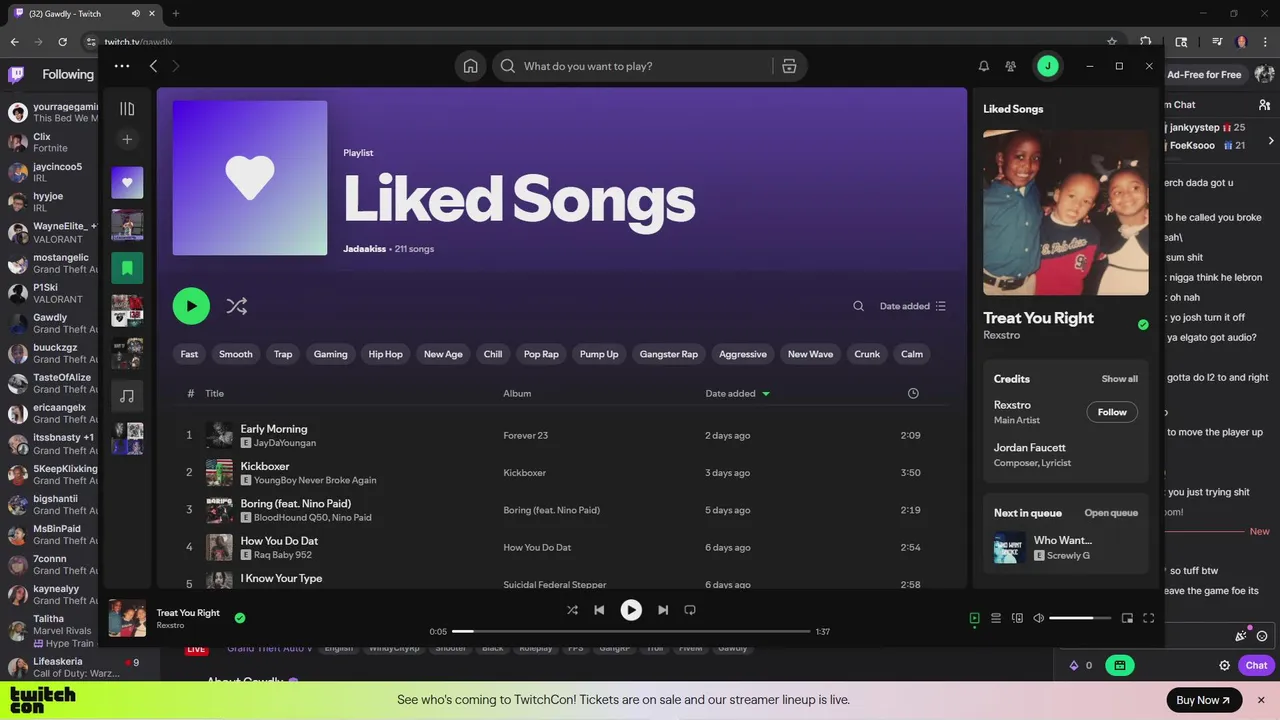Create a new playlist plus icon
This screenshot has height=720, width=1280.
pos(127,140)
